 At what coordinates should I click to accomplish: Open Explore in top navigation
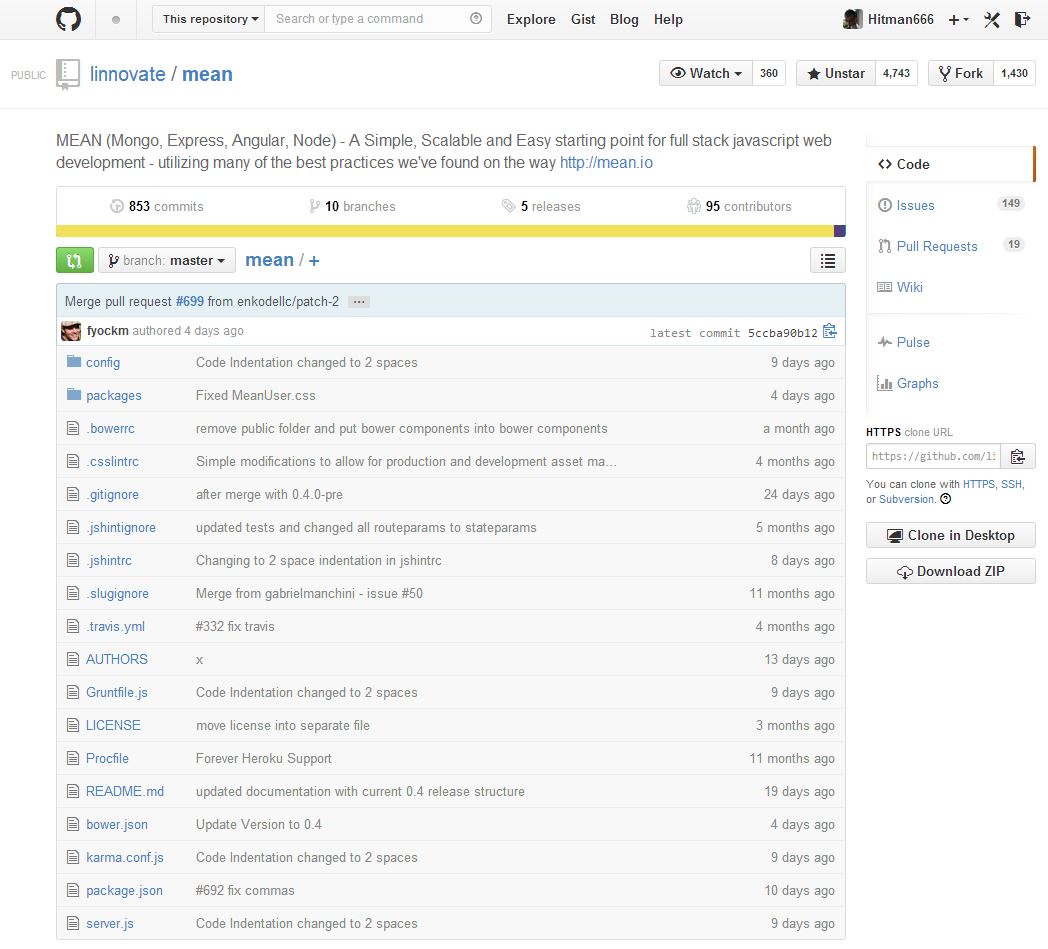[x=531, y=19]
